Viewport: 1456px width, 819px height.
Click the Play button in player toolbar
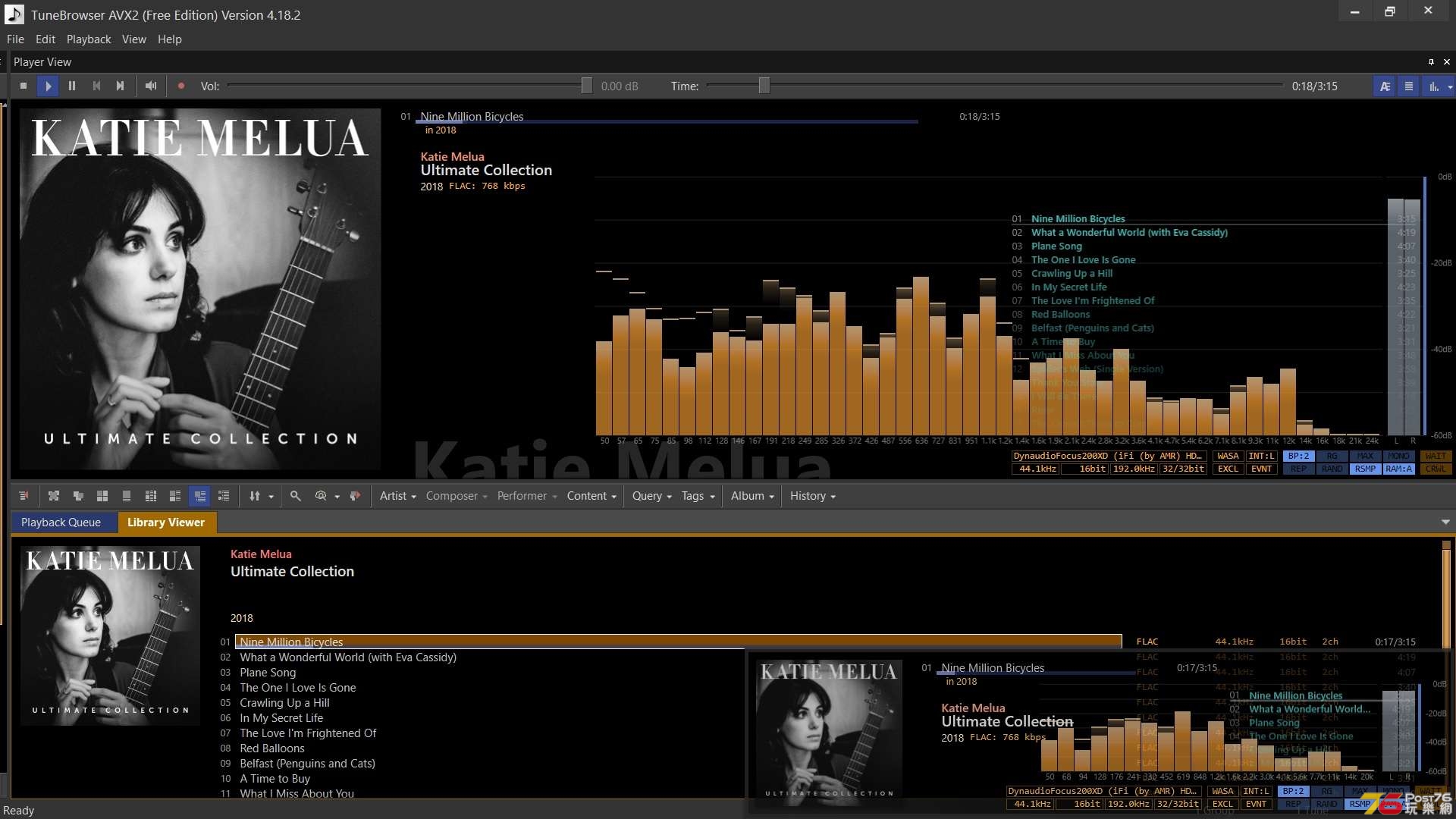(48, 86)
